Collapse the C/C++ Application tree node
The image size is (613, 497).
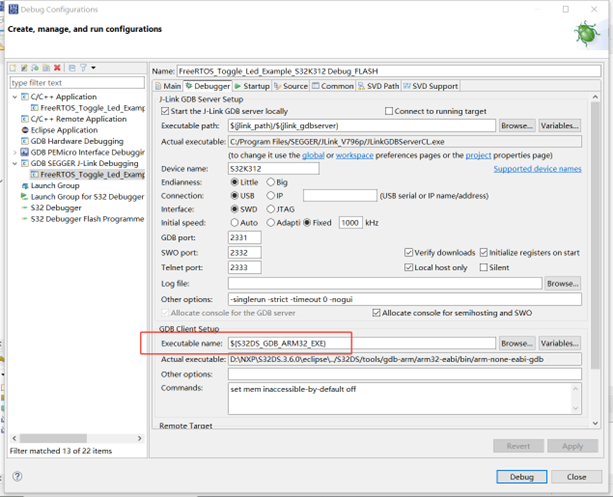(x=14, y=96)
